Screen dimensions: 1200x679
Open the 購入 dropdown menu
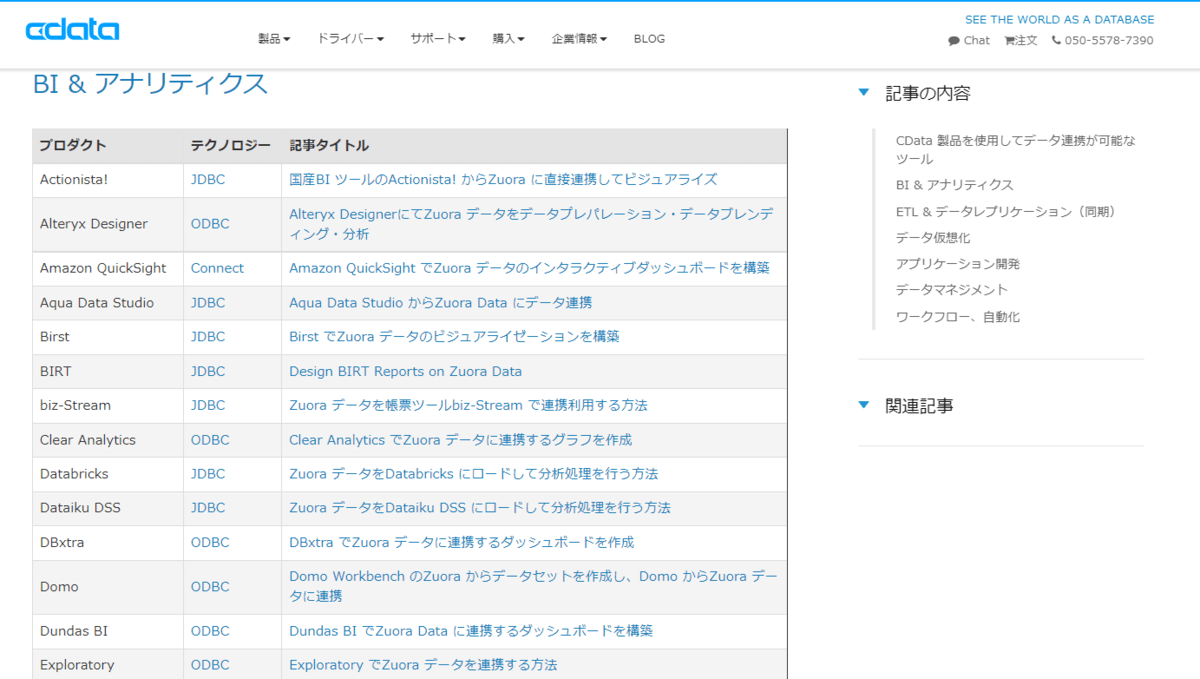(509, 39)
